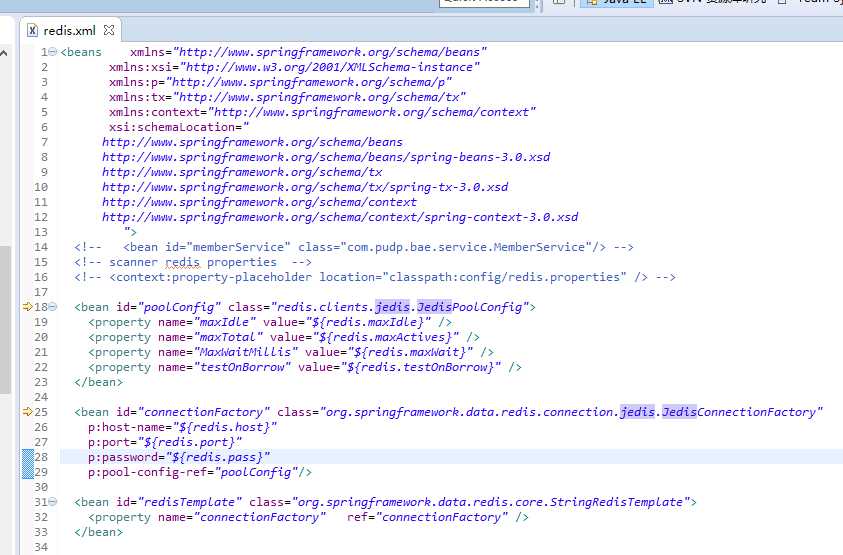Click the closing bean tag on line 23
Image resolution: width=843 pixels, height=555 pixels.
(x=98, y=382)
